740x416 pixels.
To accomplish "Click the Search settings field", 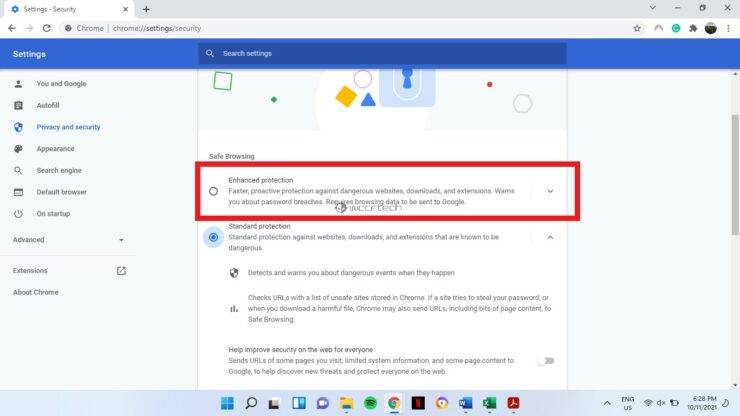I will coord(382,53).
